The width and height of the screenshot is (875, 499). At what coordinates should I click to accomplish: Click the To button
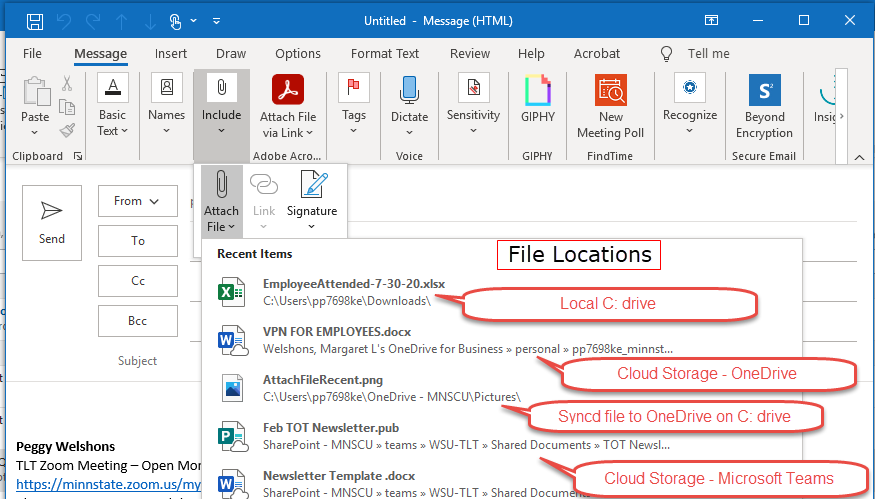(138, 241)
